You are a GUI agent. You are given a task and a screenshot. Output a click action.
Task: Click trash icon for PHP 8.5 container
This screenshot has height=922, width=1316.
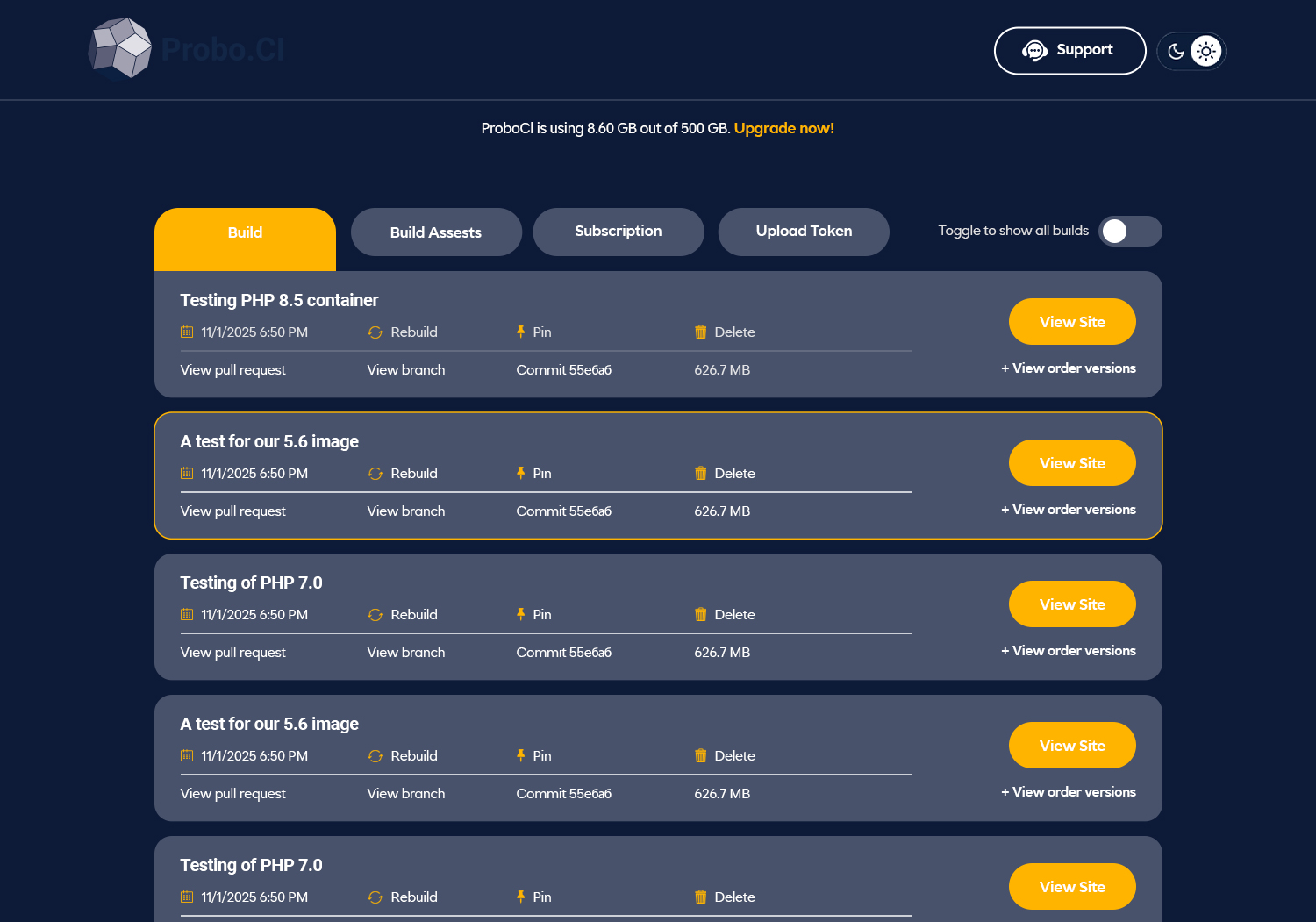coord(700,332)
